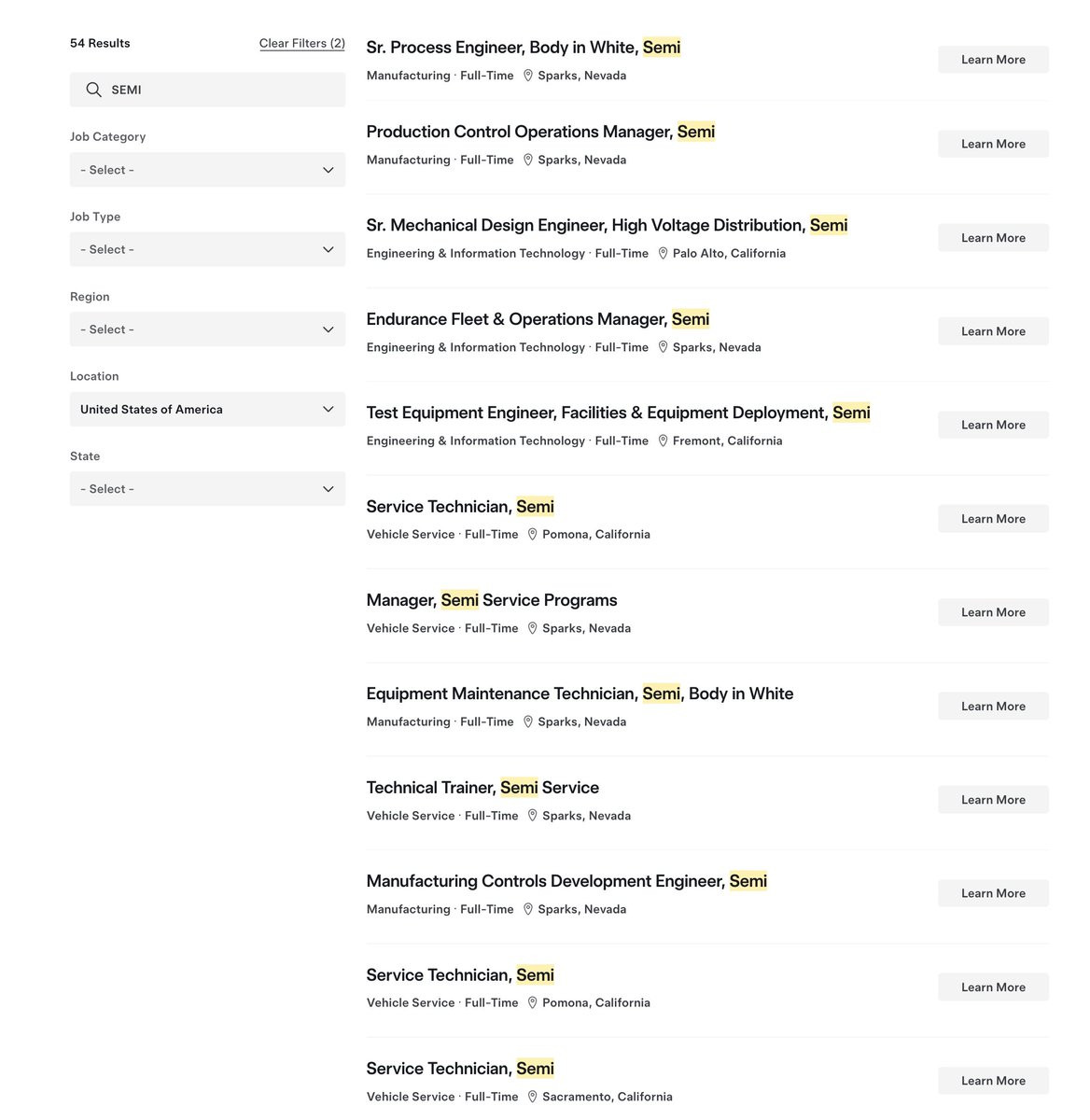1090x1120 pixels.
Task: Expand the Region select menu
Action: pos(207,329)
